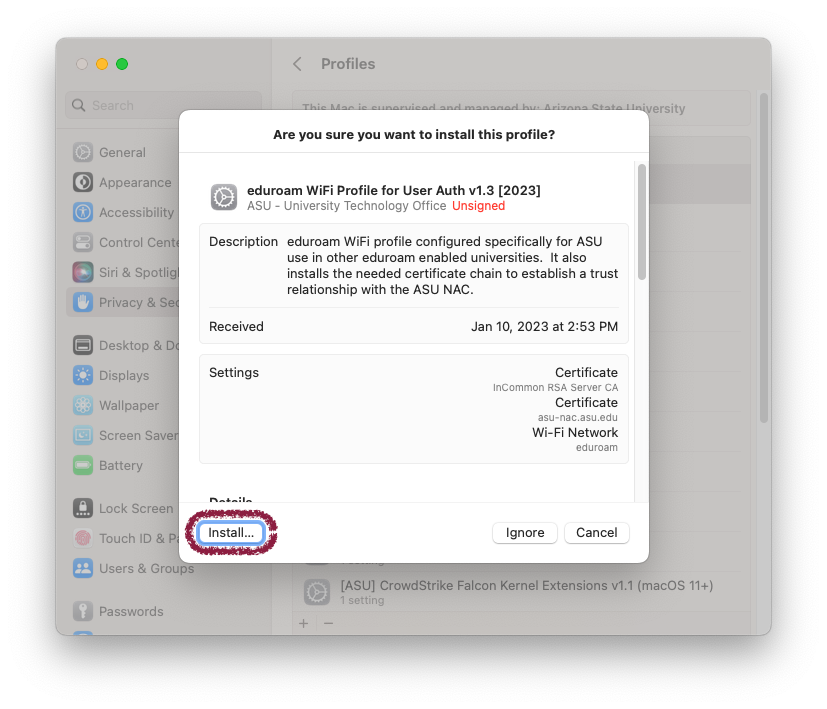
Task: Click the Install… button
Action: pyautogui.click(x=231, y=533)
